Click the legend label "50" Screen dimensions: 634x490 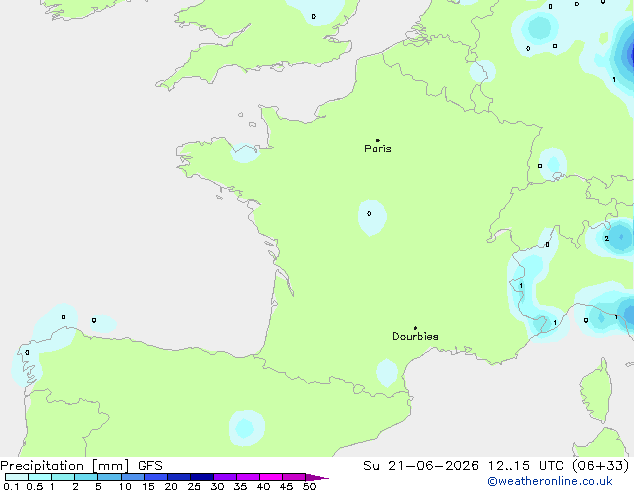[x=309, y=486]
